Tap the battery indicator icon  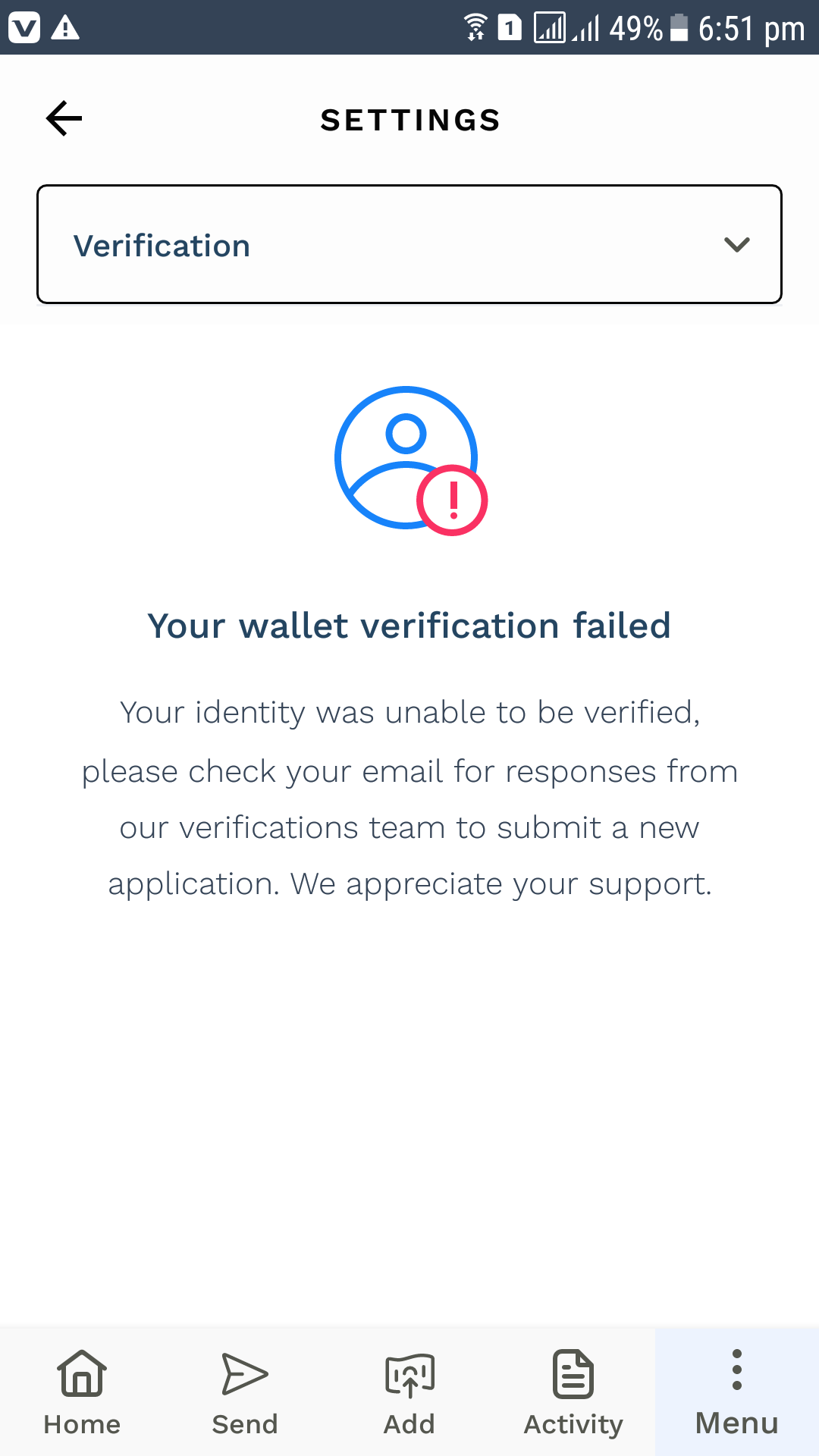(x=679, y=27)
